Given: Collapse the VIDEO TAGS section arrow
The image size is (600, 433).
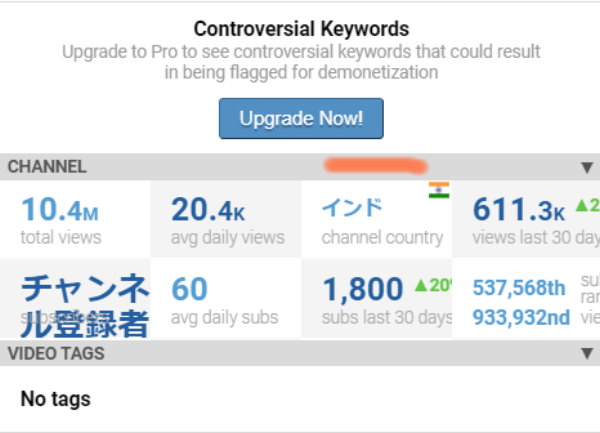Looking at the screenshot, I should click(587, 353).
